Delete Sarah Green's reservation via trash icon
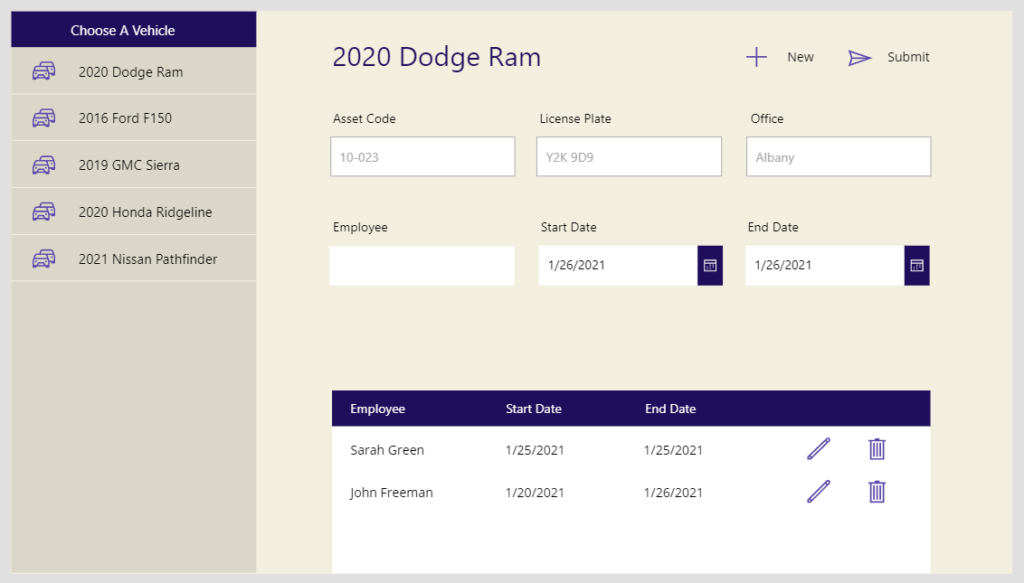Screen dimensions: 1024x583 pyautogui.click(x=876, y=449)
